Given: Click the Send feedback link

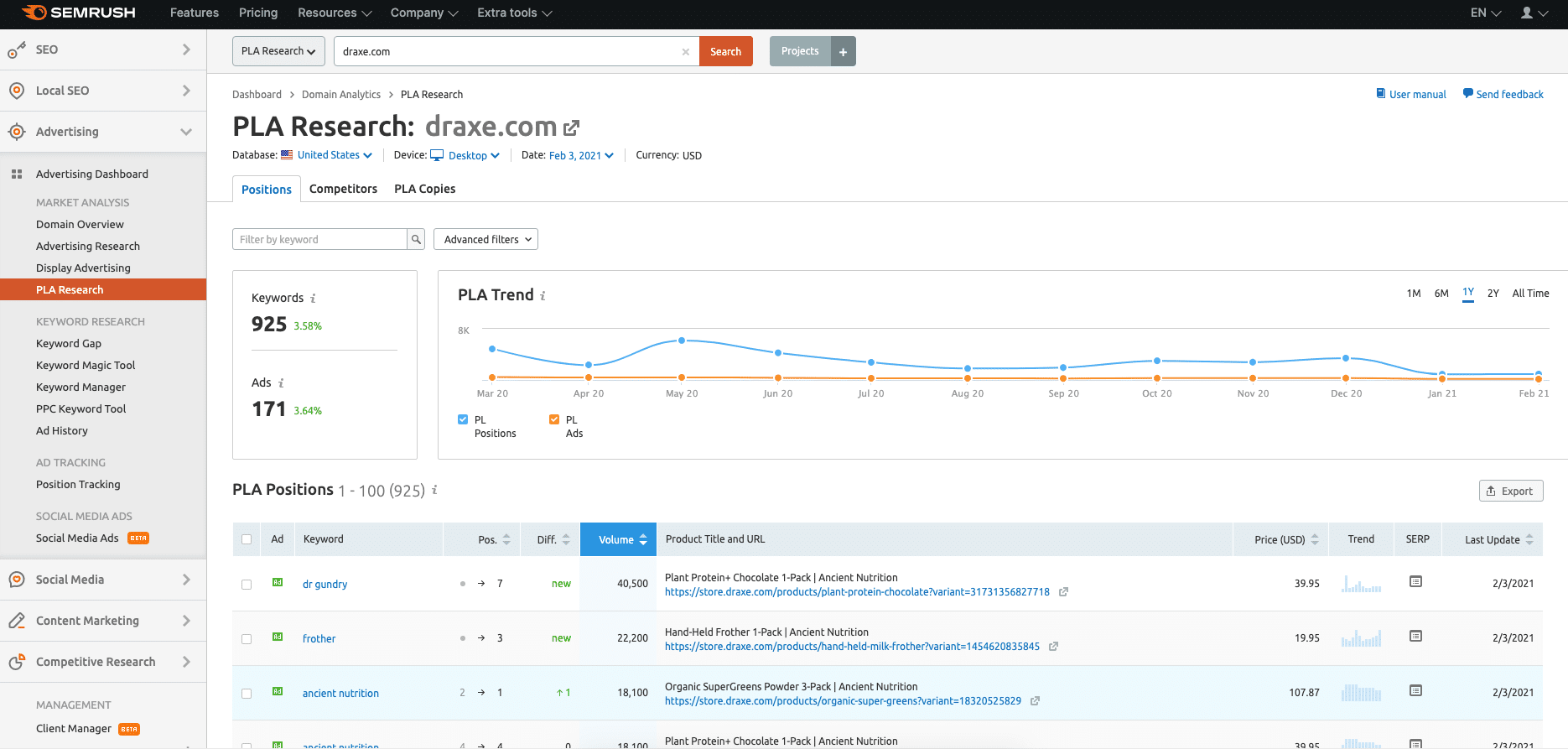Looking at the screenshot, I should (x=1503, y=94).
